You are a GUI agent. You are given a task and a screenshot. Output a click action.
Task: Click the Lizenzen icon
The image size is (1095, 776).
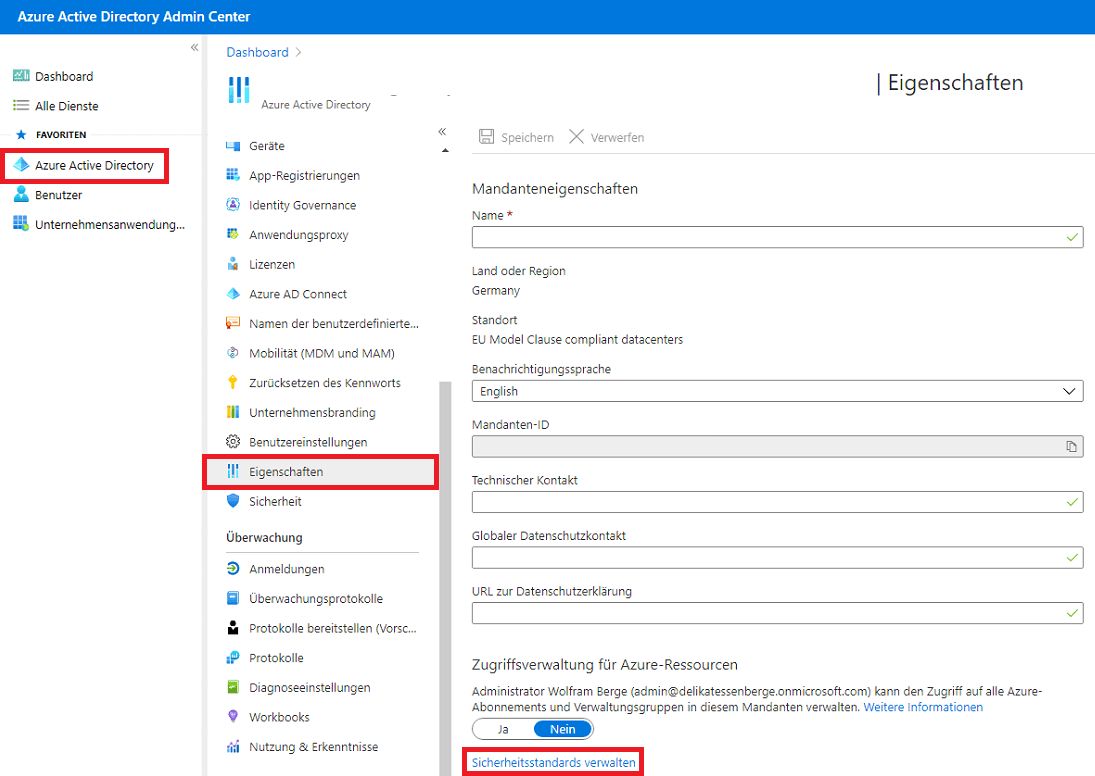coord(233,264)
